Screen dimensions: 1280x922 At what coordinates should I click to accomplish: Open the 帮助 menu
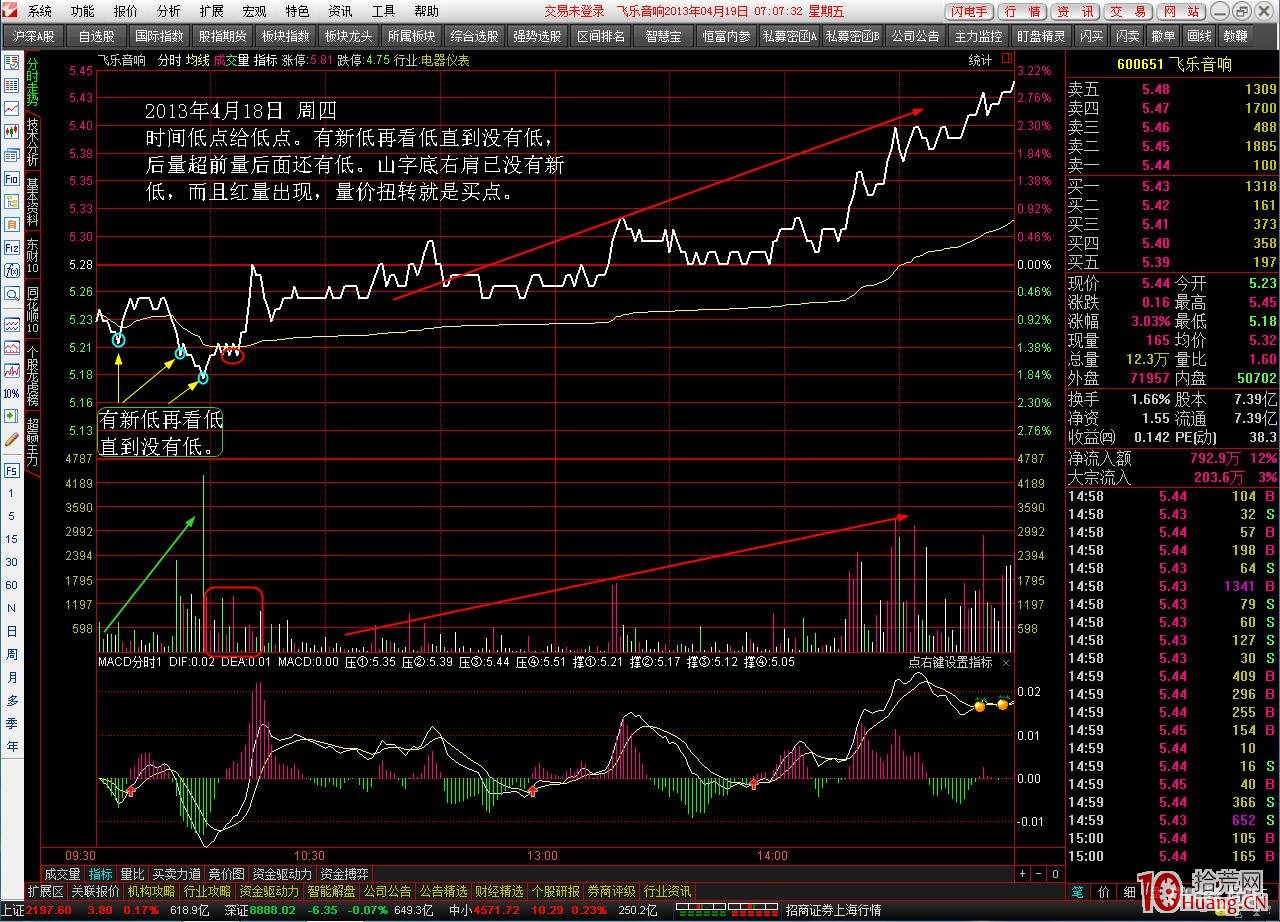tap(426, 11)
